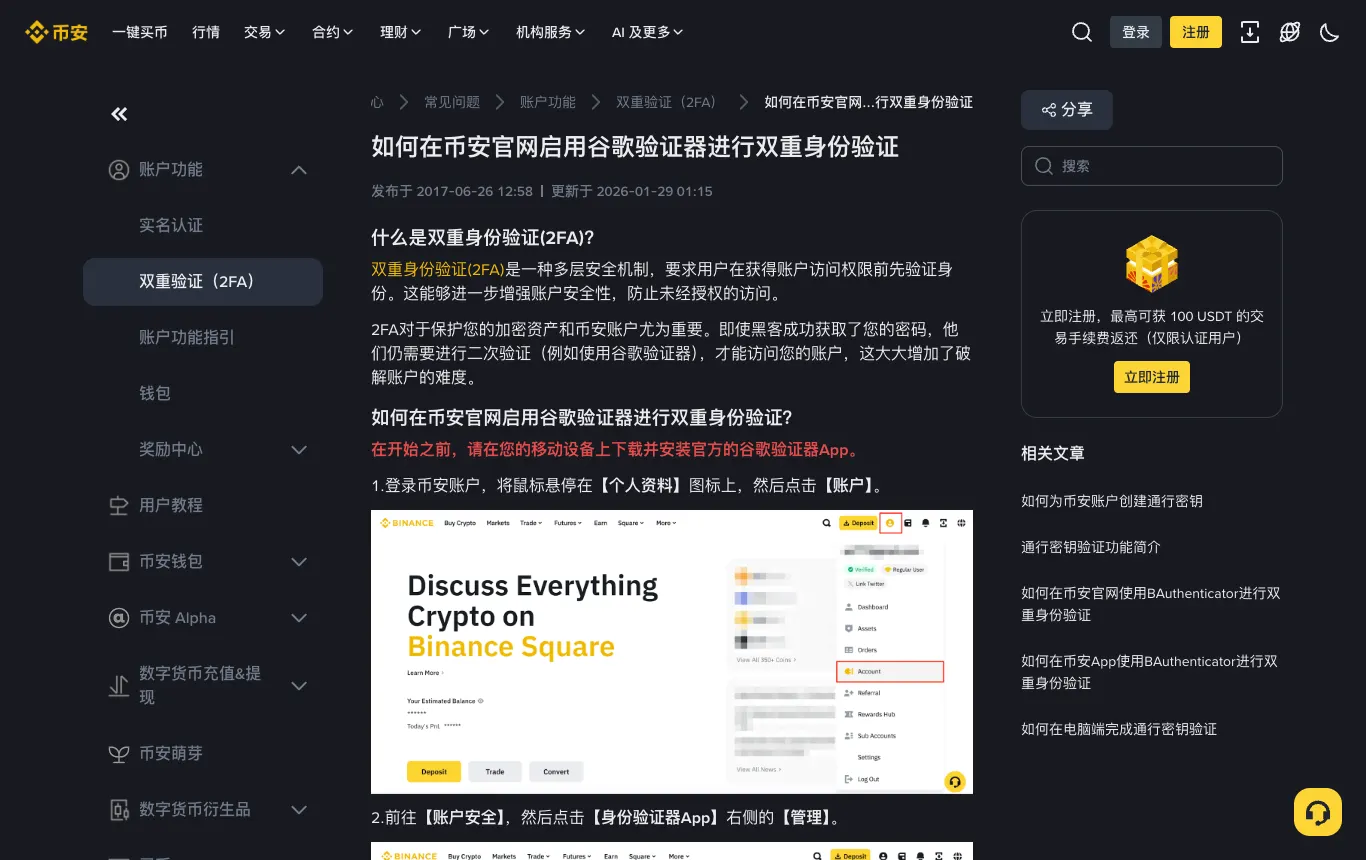Click the step 1 tutorial screenshot image
Viewport: 1366px width, 860px height.
coord(672,652)
